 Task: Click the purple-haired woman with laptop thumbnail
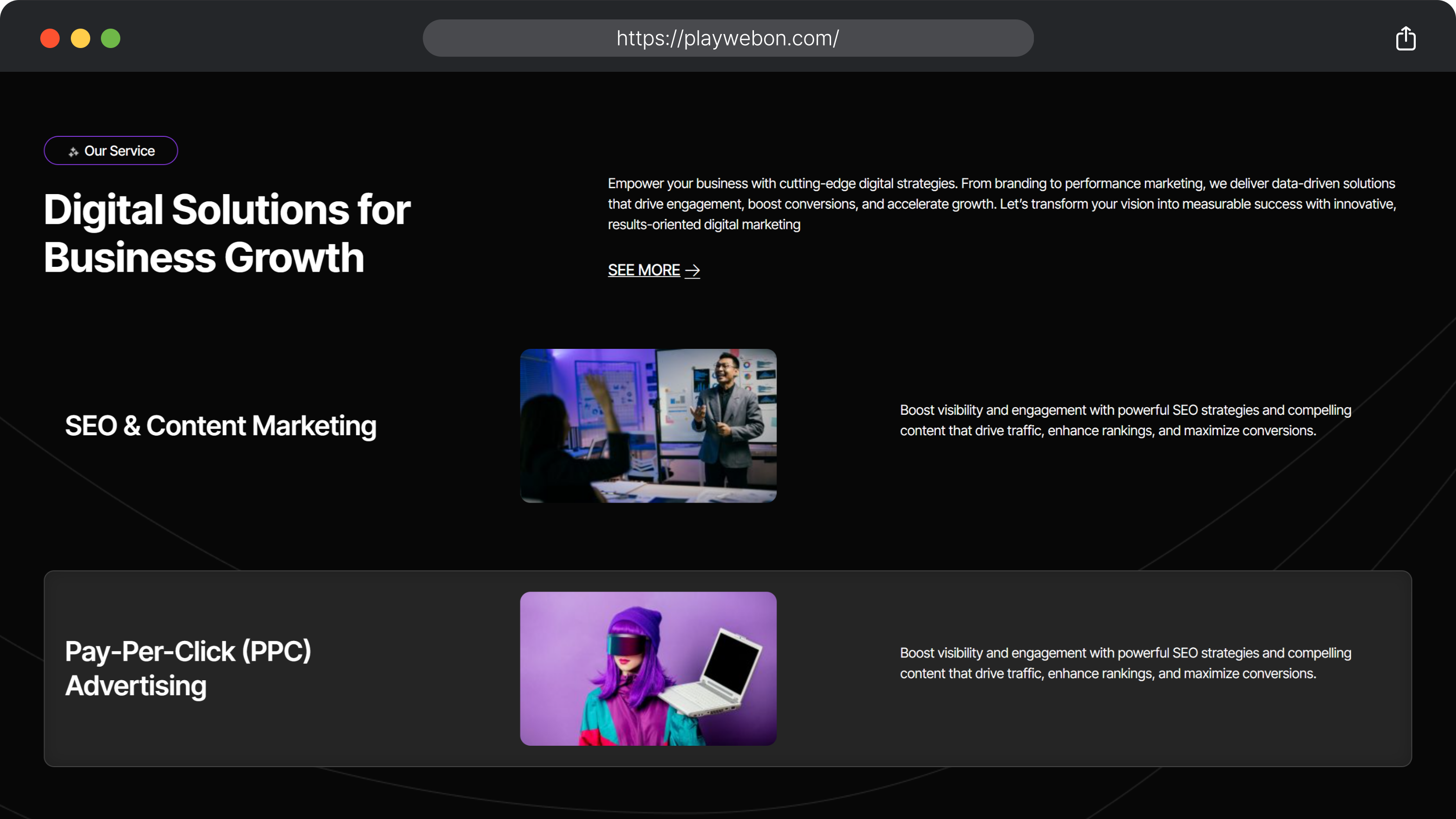coord(648,668)
